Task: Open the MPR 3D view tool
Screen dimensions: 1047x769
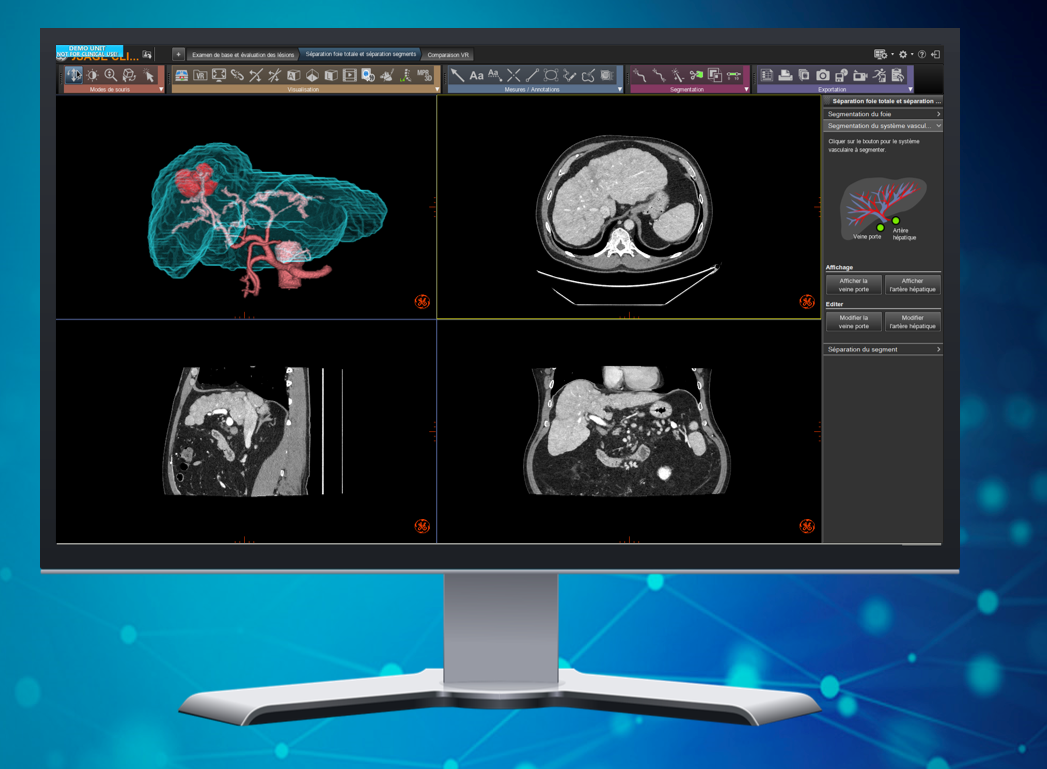Action: [424, 76]
